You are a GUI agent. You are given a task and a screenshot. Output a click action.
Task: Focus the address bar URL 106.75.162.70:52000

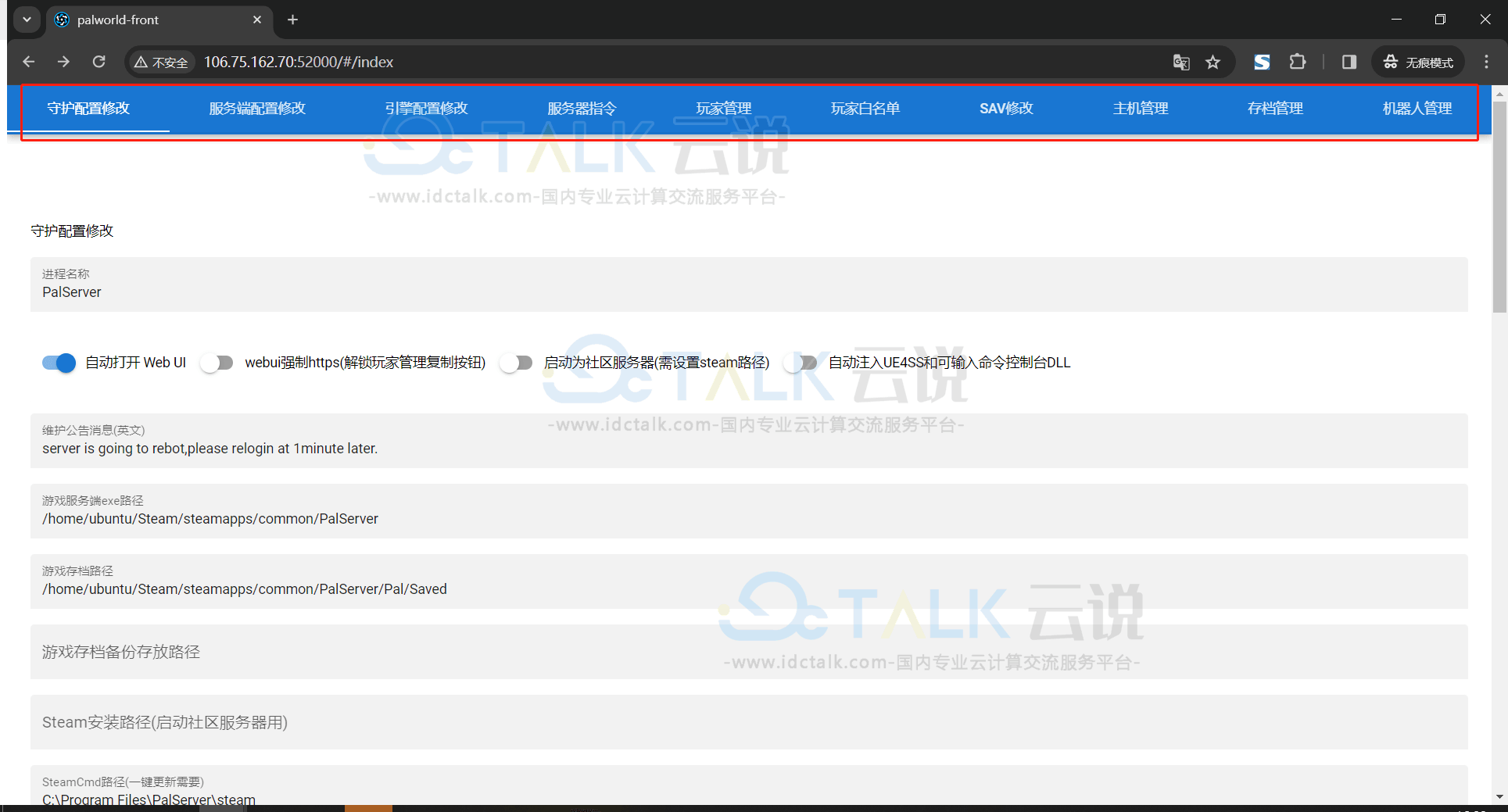pos(299,62)
